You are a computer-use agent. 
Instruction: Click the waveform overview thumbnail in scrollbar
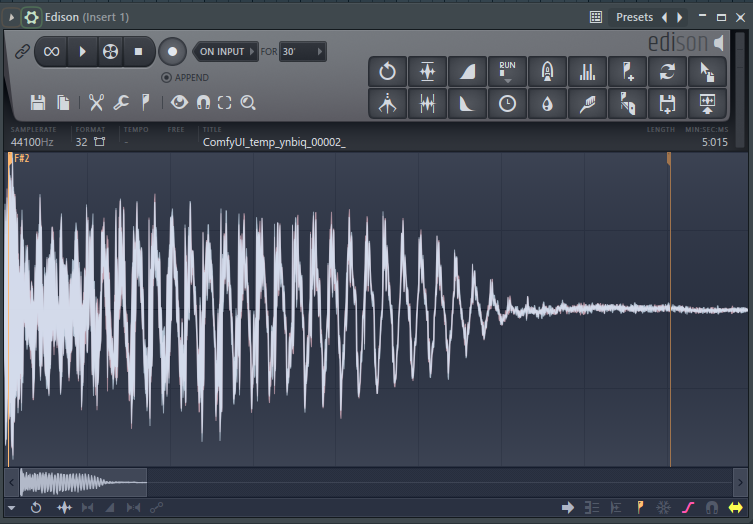pos(82,483)
